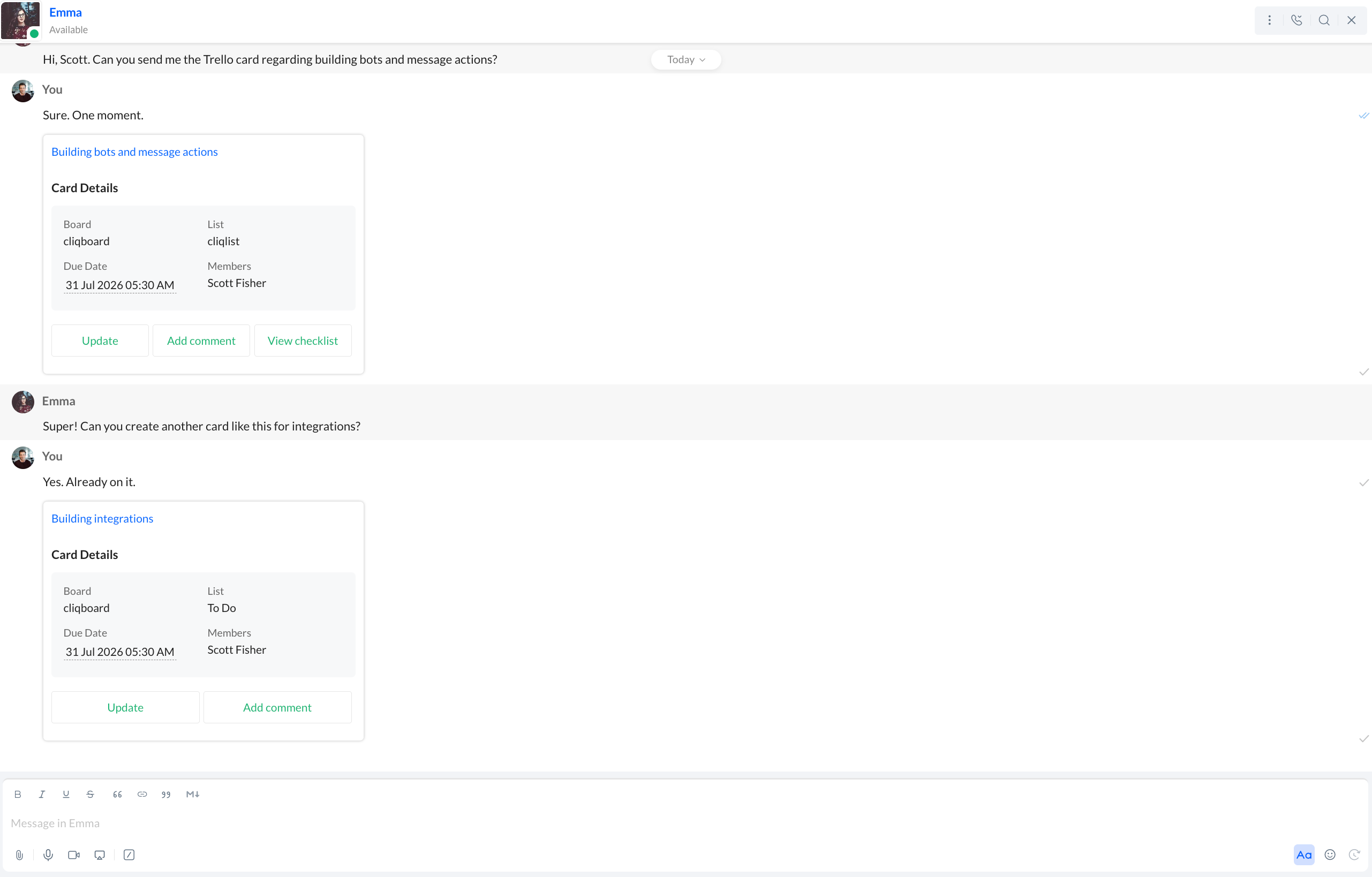Click Emma's avatar beside the 'Super!' message
The width and height of the screenshot is (1372, 877).
[23, 402]
